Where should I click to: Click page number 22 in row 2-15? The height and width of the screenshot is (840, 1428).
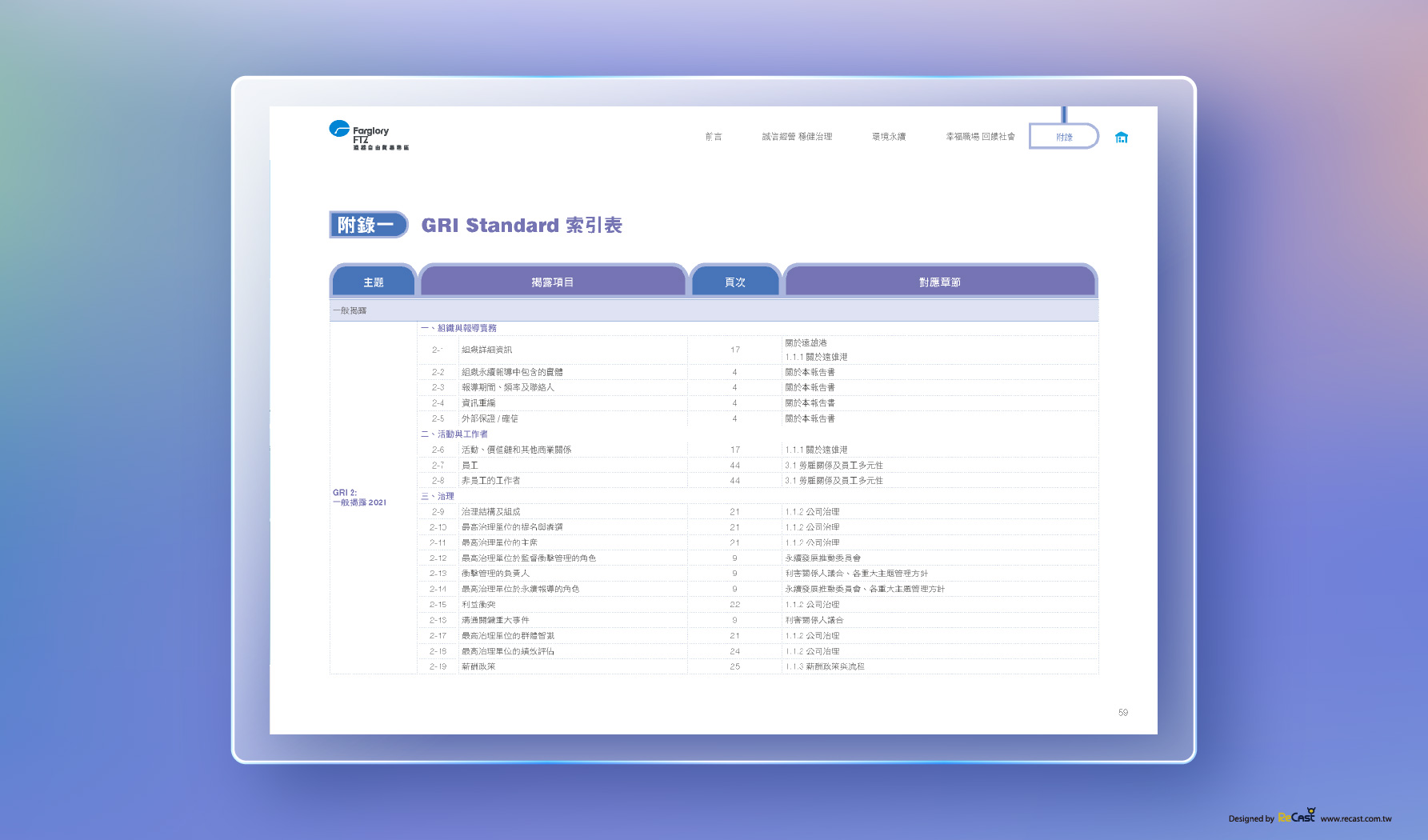tap(734, 605)
